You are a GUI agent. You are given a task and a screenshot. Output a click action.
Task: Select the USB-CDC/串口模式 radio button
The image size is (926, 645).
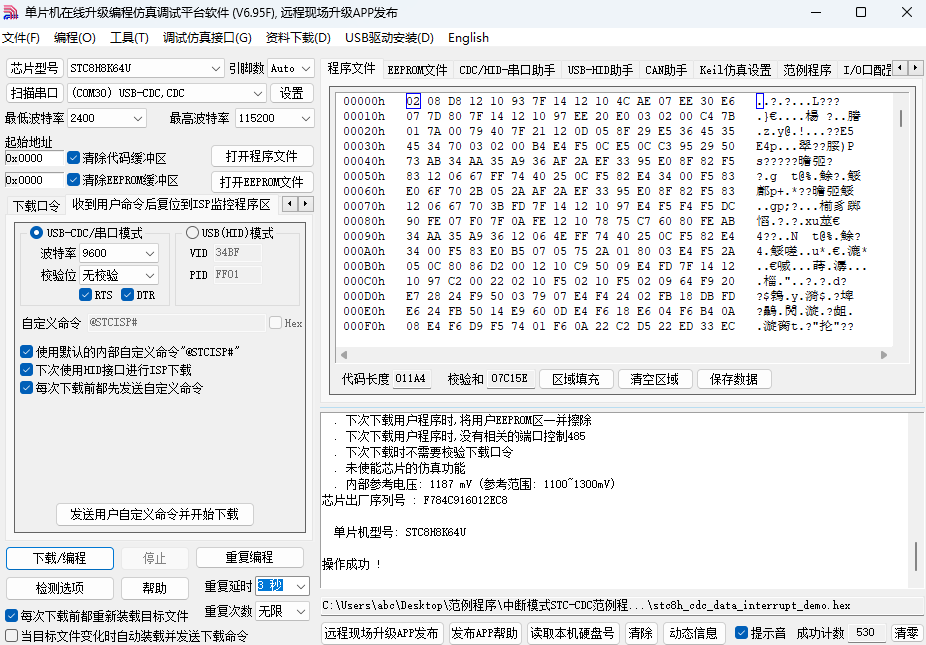36,233
